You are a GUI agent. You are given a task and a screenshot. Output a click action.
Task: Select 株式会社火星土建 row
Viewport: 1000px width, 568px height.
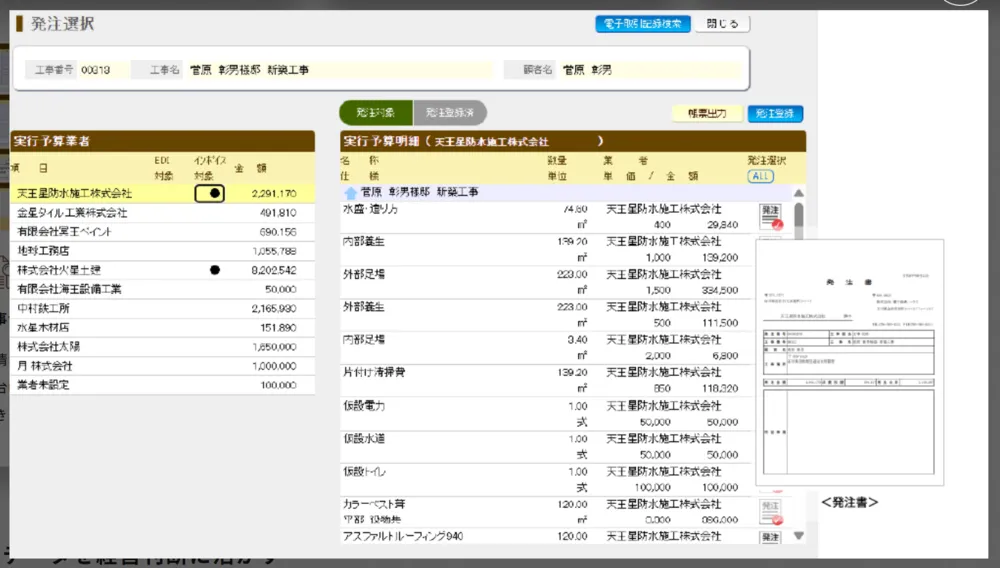click(x=163, y=270)
